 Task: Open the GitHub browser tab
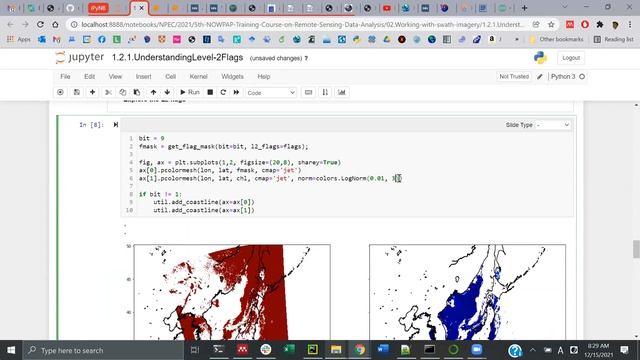(x=70, y=8)
